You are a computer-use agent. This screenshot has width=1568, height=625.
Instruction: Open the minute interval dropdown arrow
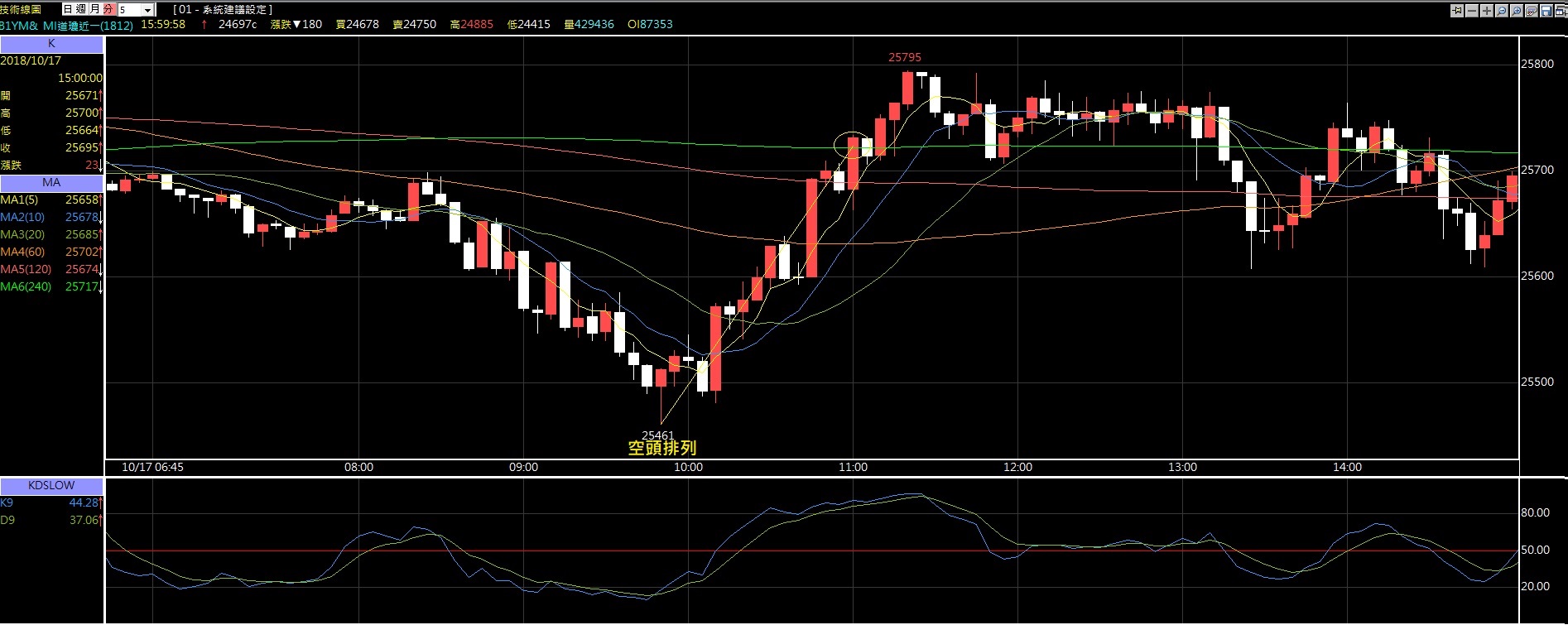coord(148,10)
